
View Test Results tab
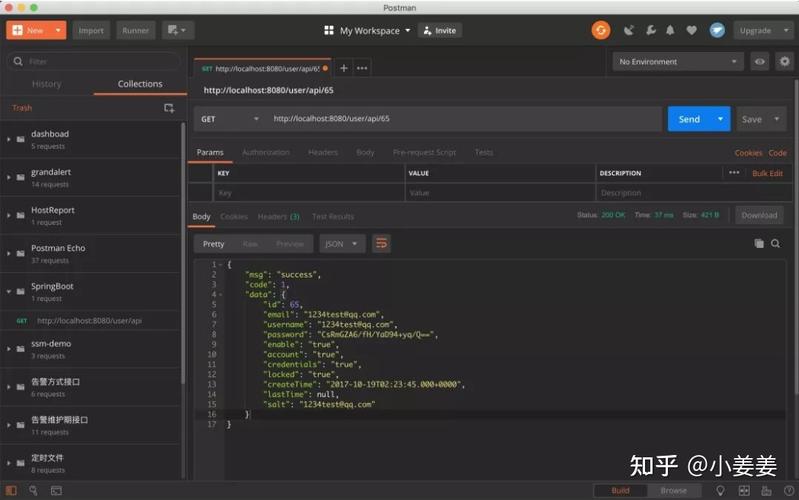(333, 217)
